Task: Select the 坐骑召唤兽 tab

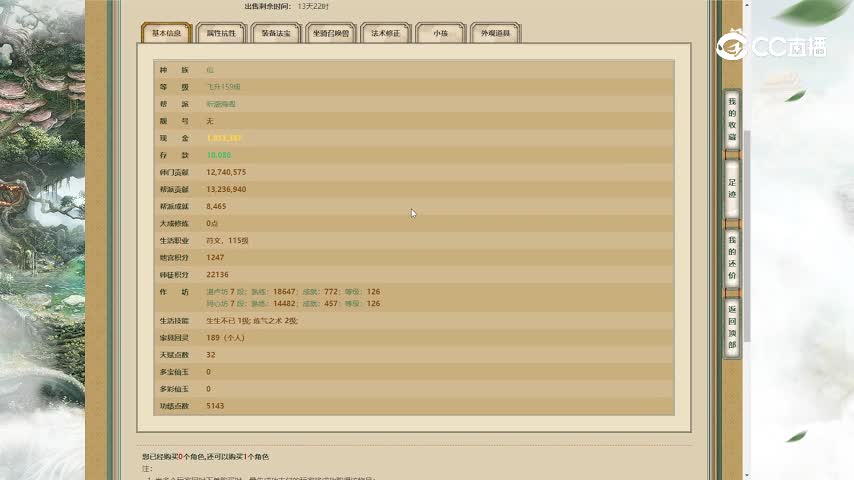Action: pos(330,33)
